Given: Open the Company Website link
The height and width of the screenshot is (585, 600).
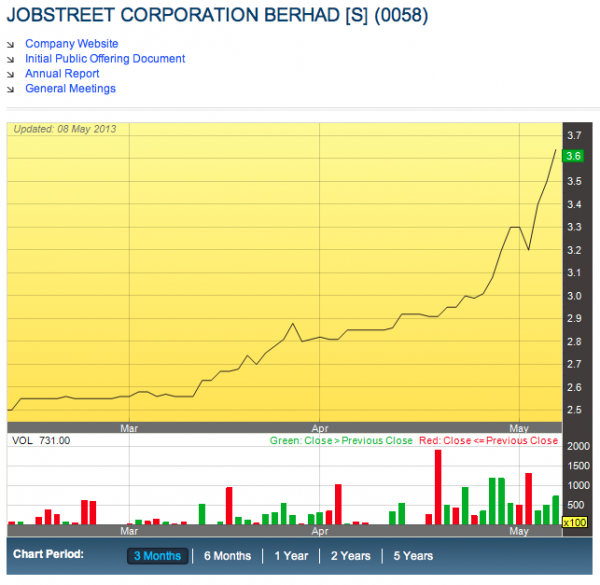Looking at the screenshot, I should [71, 44].
